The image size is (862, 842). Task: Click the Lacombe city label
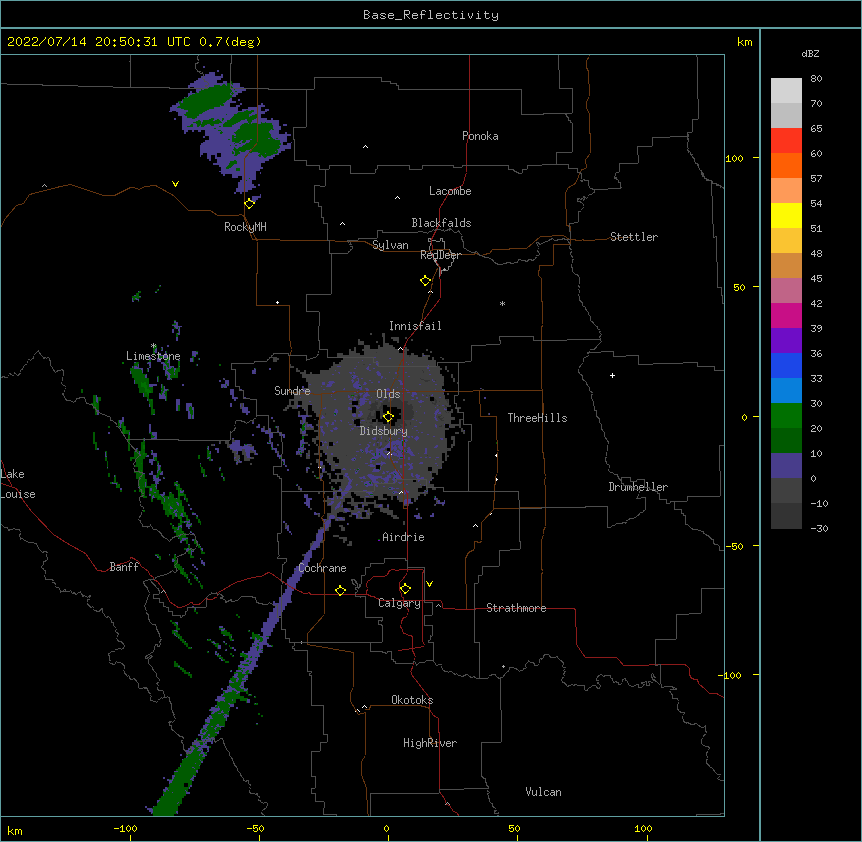click(450, 191)
